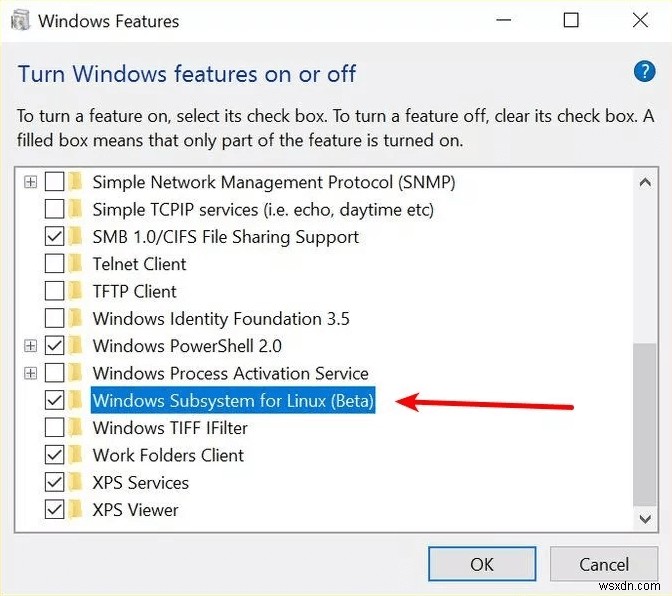
Task: Click the blue help question mark icon
Action: [x=644, y=72]
